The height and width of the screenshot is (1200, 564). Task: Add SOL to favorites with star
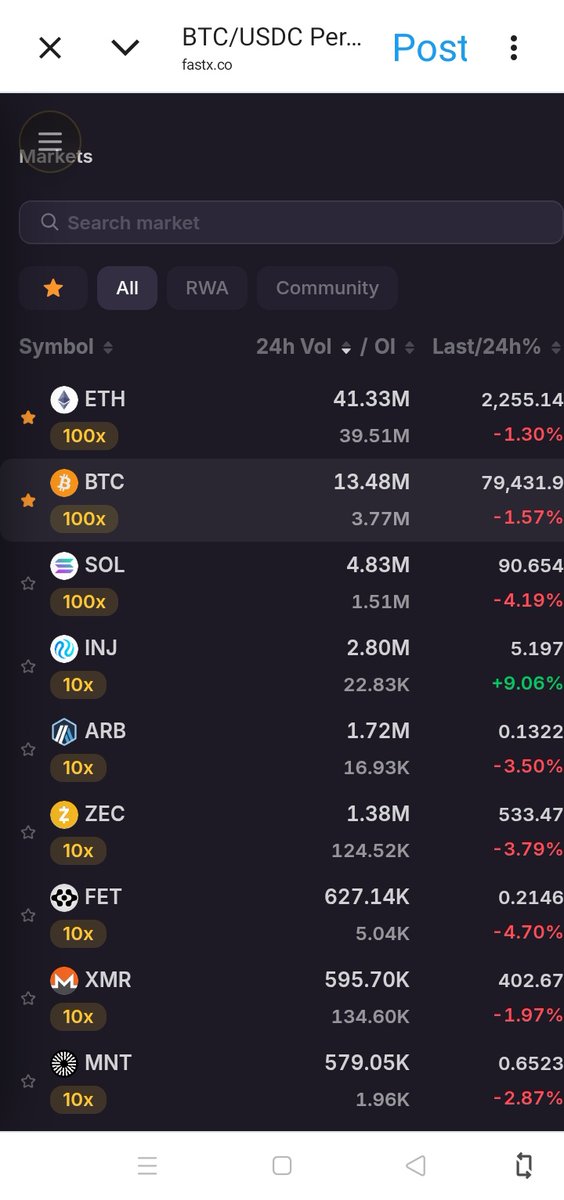pyautogui.click(x=28, y=584)
